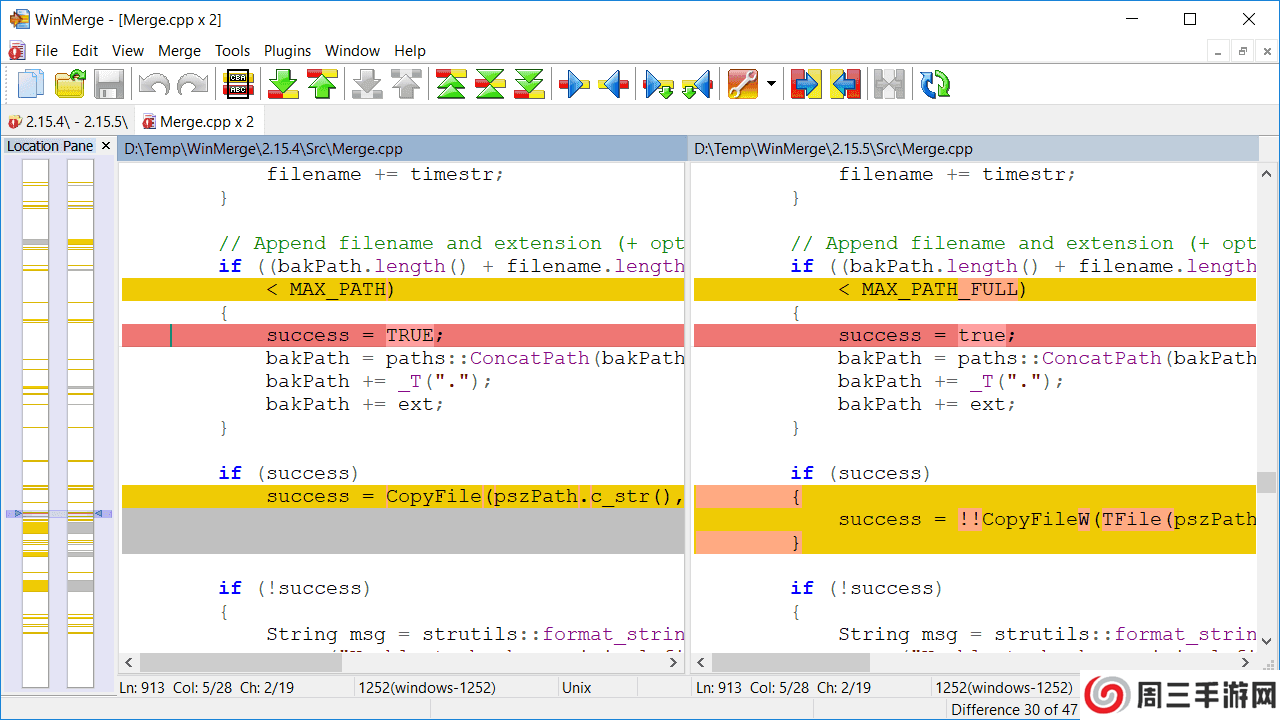Go to Previous Difference with green up arrow
This screenshot has height=720, width=1280.
click(322, 84)
